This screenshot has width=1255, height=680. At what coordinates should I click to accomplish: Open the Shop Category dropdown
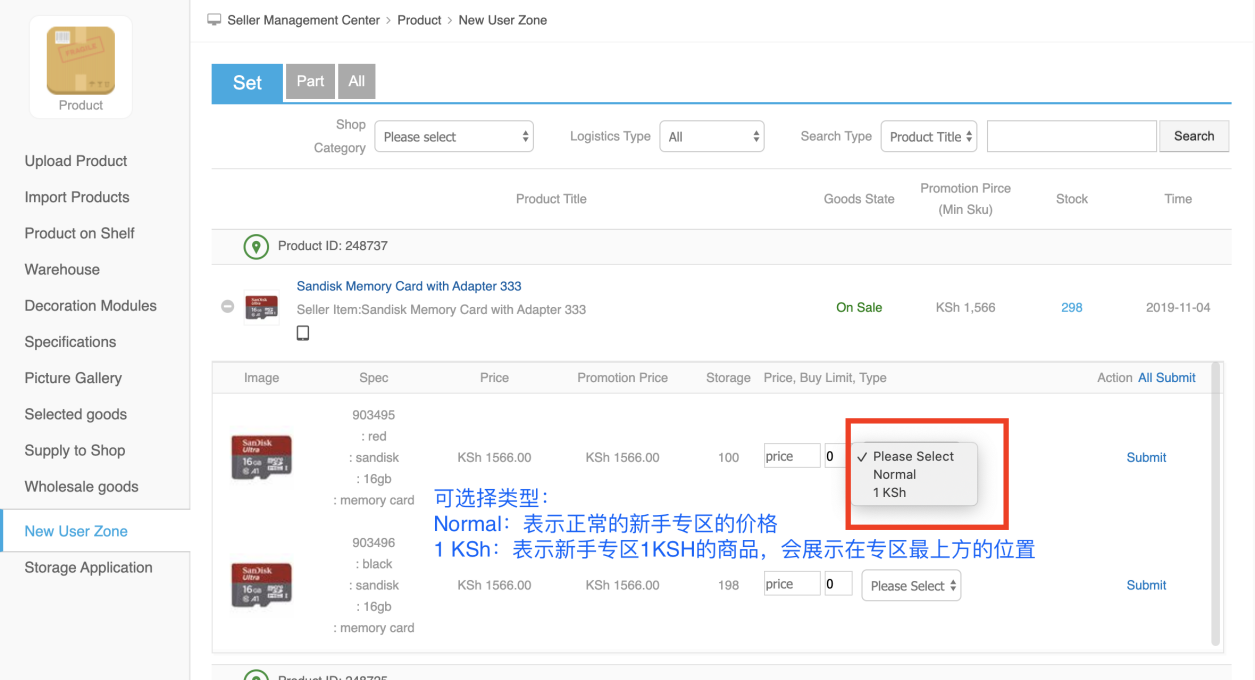click(454, 137)
